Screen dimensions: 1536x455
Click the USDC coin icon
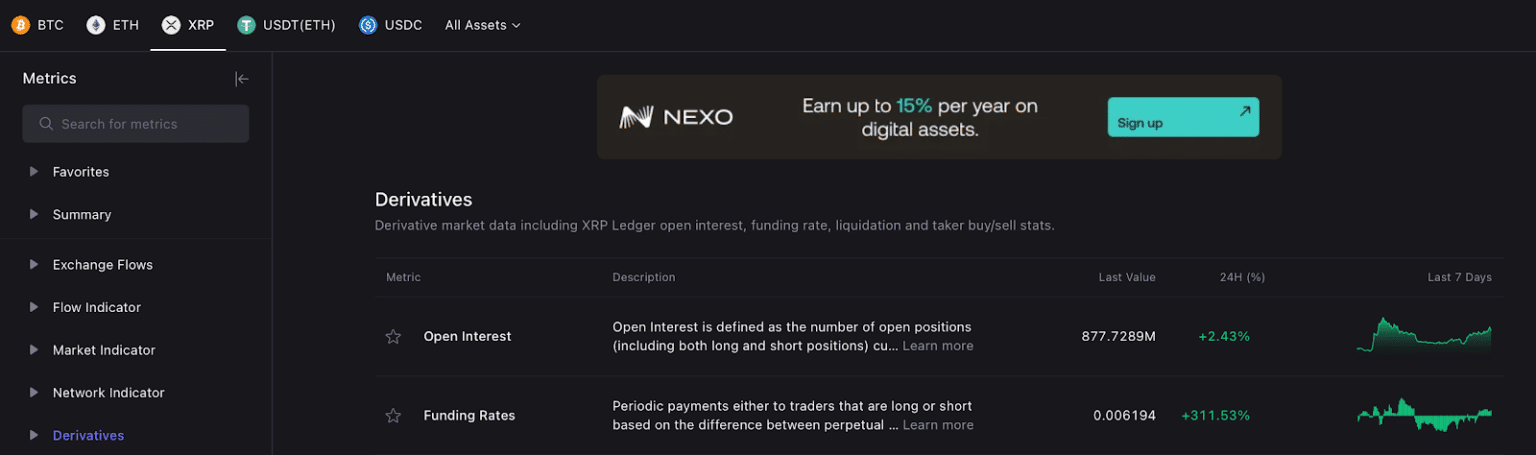click(x=368, y=25)
